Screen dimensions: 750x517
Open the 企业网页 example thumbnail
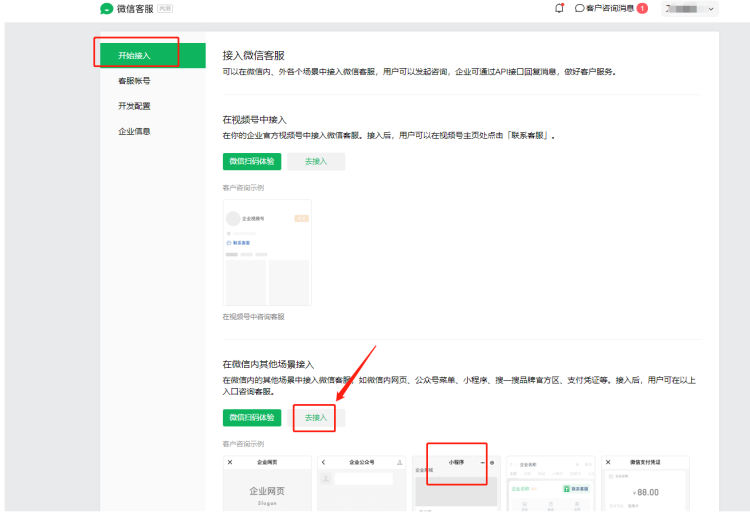tap(267, 483)
